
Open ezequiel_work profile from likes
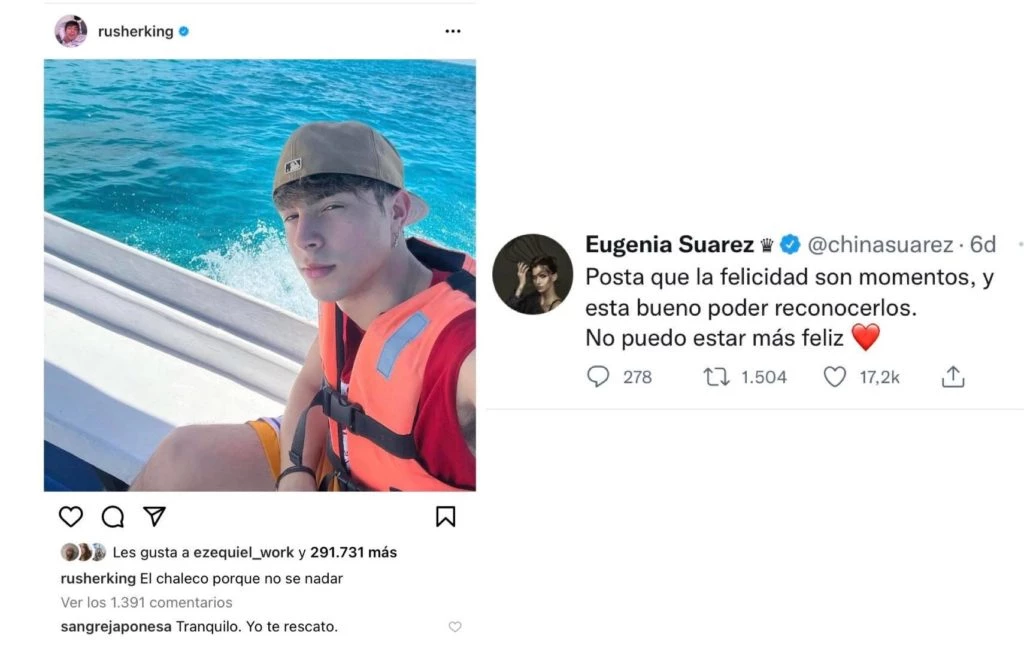(243, 552)
